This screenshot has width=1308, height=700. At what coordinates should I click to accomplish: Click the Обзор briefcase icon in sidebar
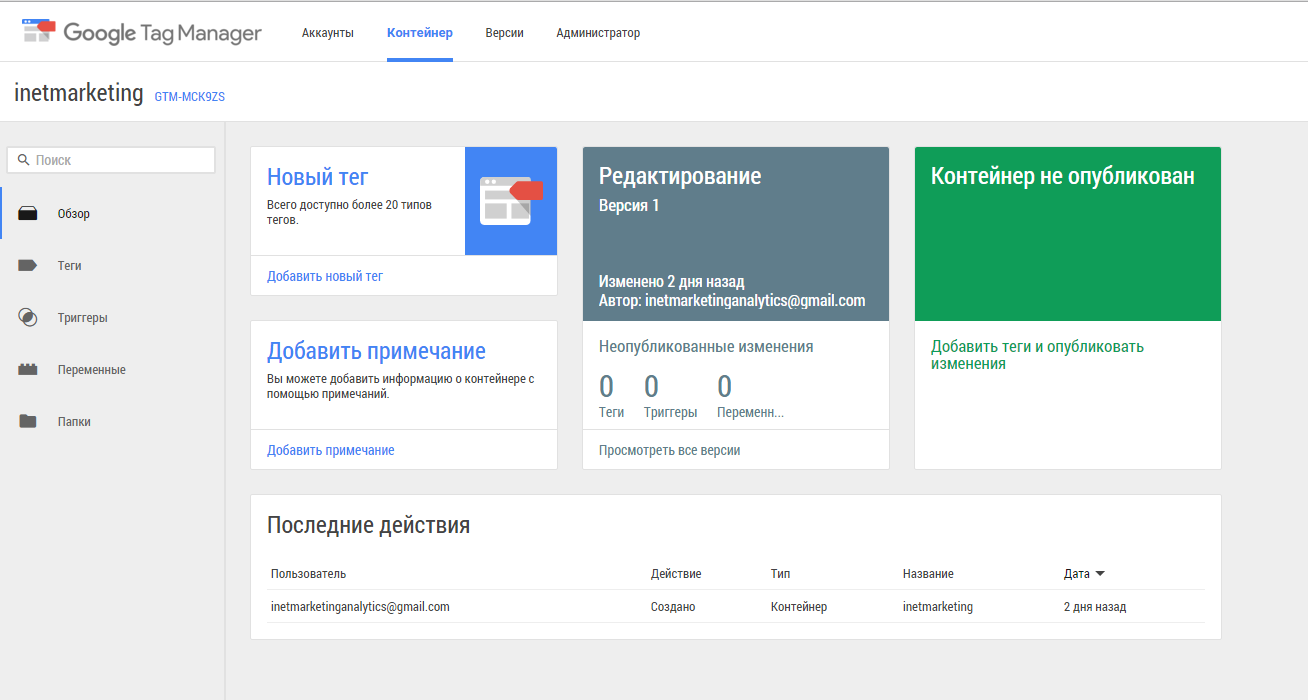pos(28,214)
